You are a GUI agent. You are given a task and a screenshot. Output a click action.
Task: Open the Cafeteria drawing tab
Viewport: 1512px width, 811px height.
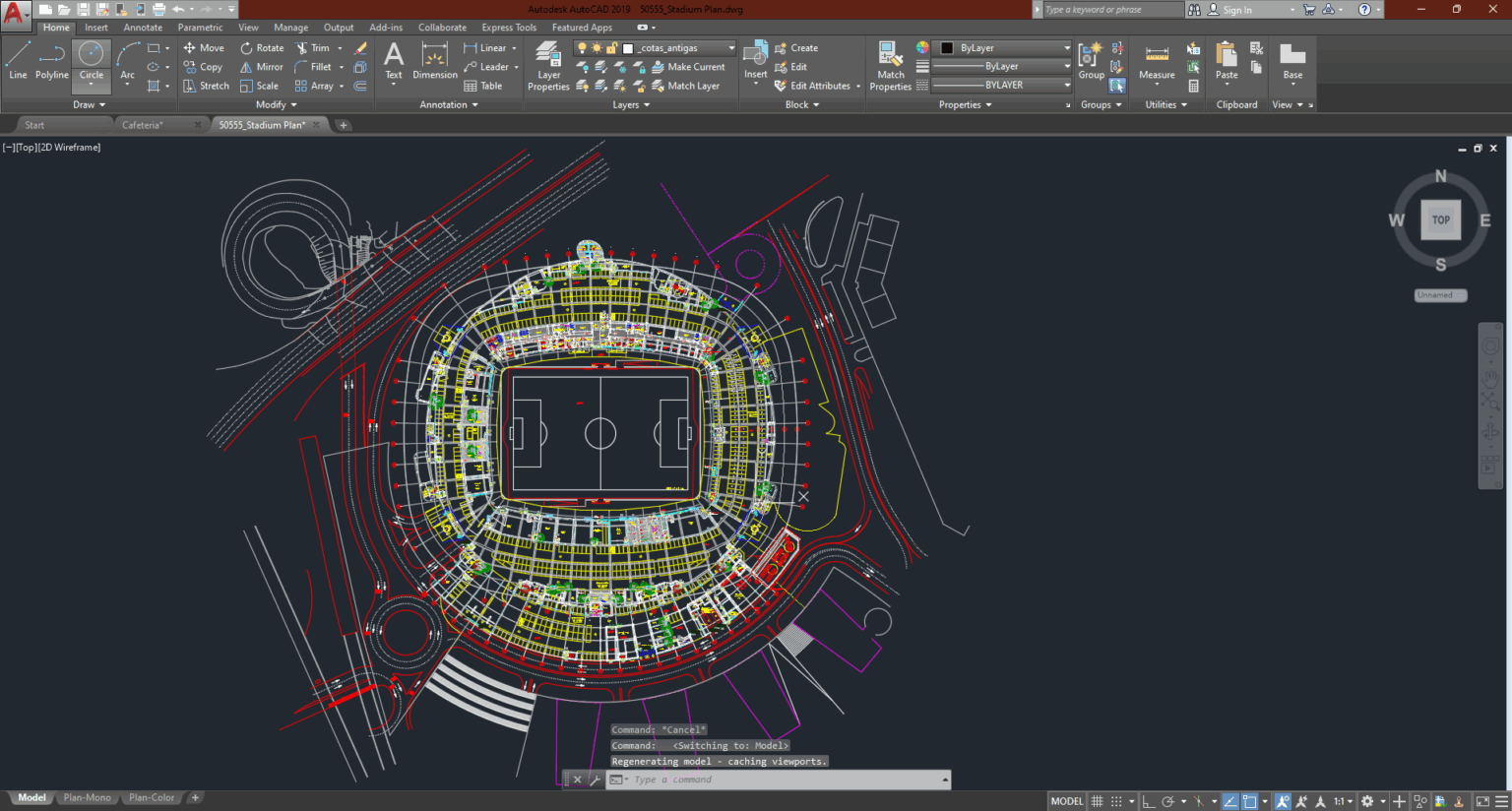point(145,124)
